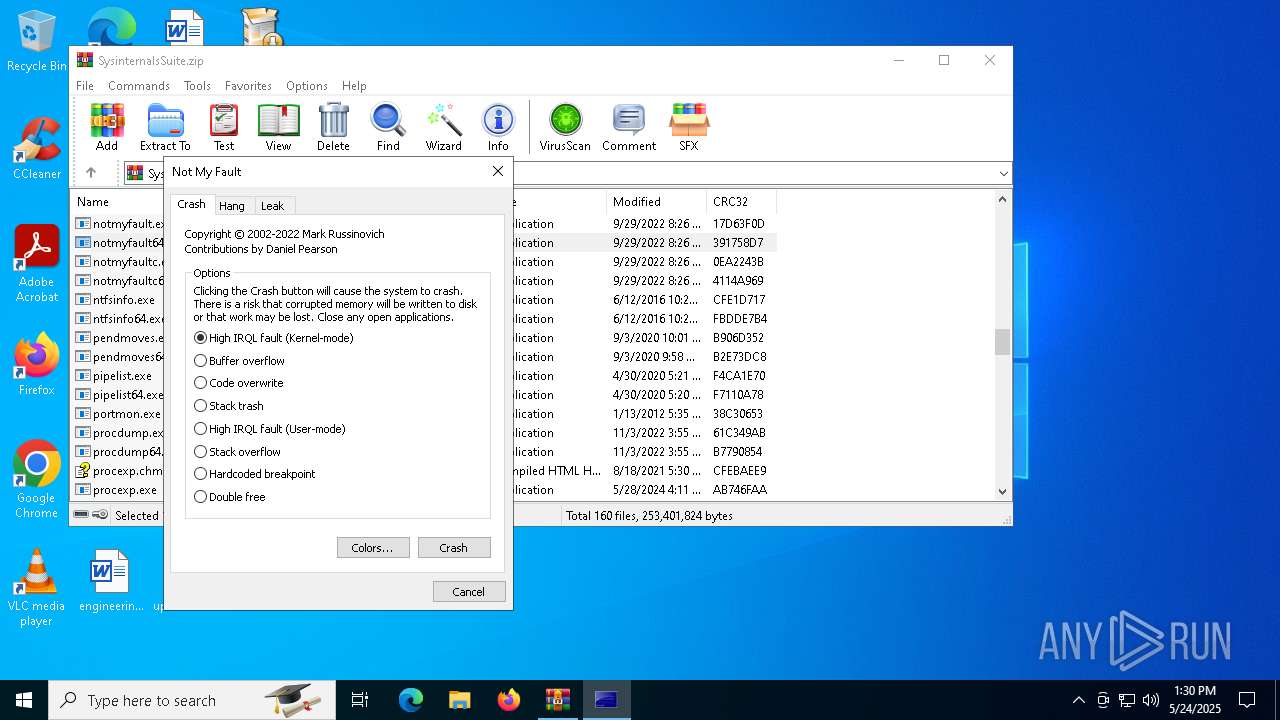Switch to the Hang tab
Image resolution: width=1280 pixels, height=720 pixels.
point(232,205)
